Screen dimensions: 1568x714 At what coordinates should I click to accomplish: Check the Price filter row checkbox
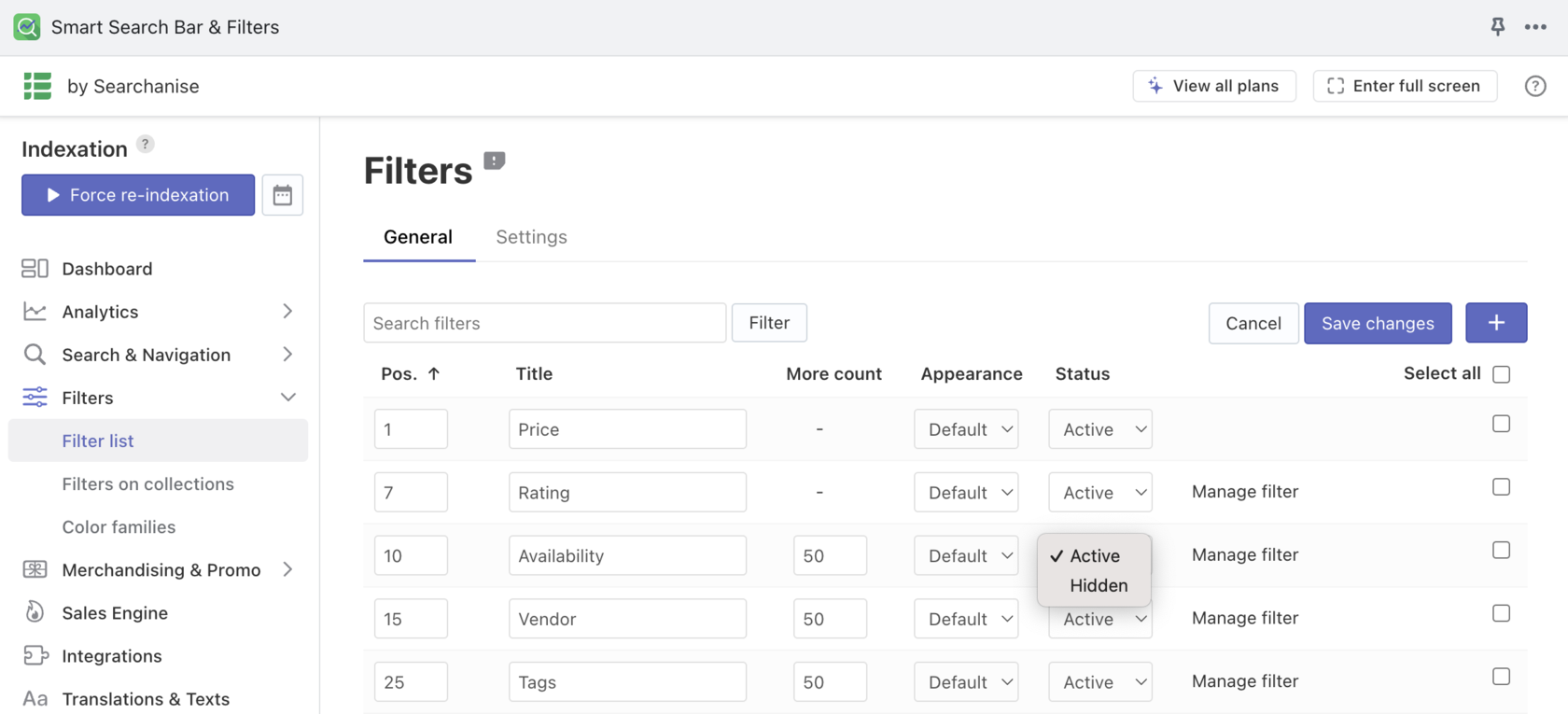(x=1501, y=424)
